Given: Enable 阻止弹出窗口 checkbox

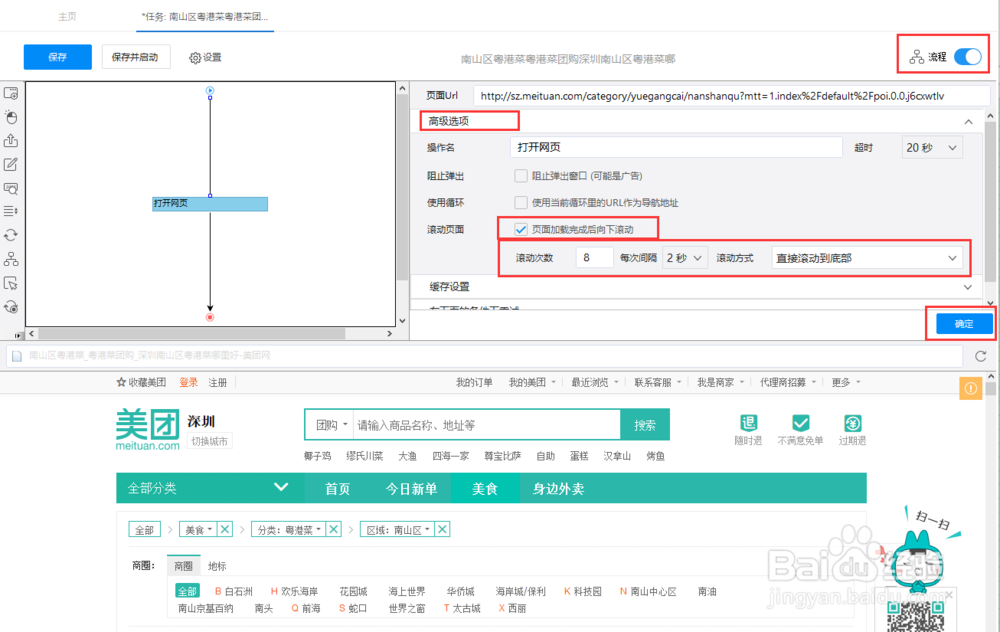Looking at the screenshot, I should point(521,176).
